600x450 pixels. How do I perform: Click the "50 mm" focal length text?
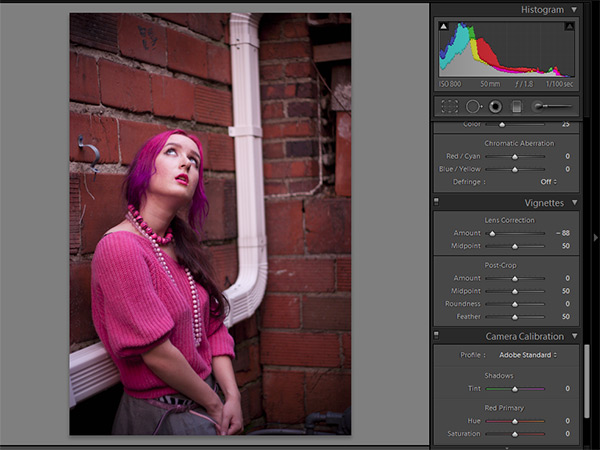pos(490,84)
